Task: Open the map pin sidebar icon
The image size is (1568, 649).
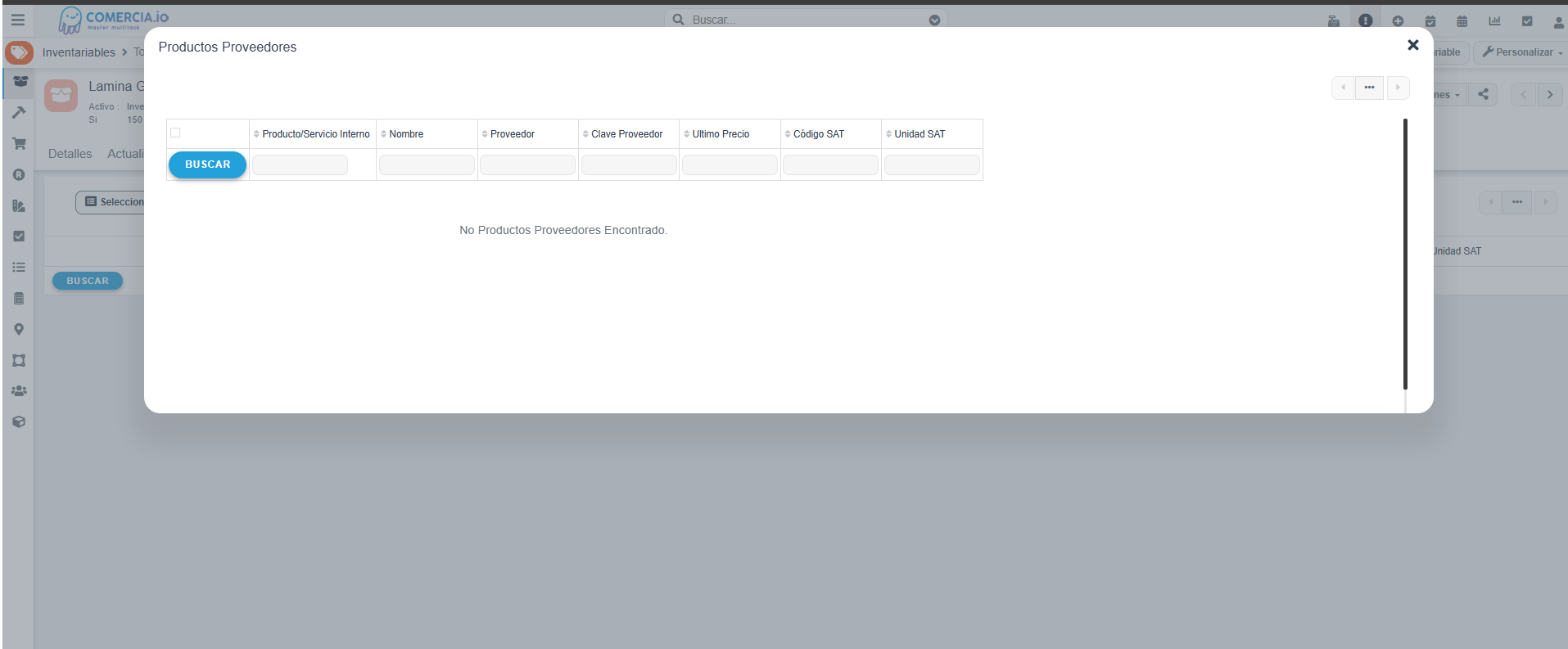Action: [x=19, y=329]
